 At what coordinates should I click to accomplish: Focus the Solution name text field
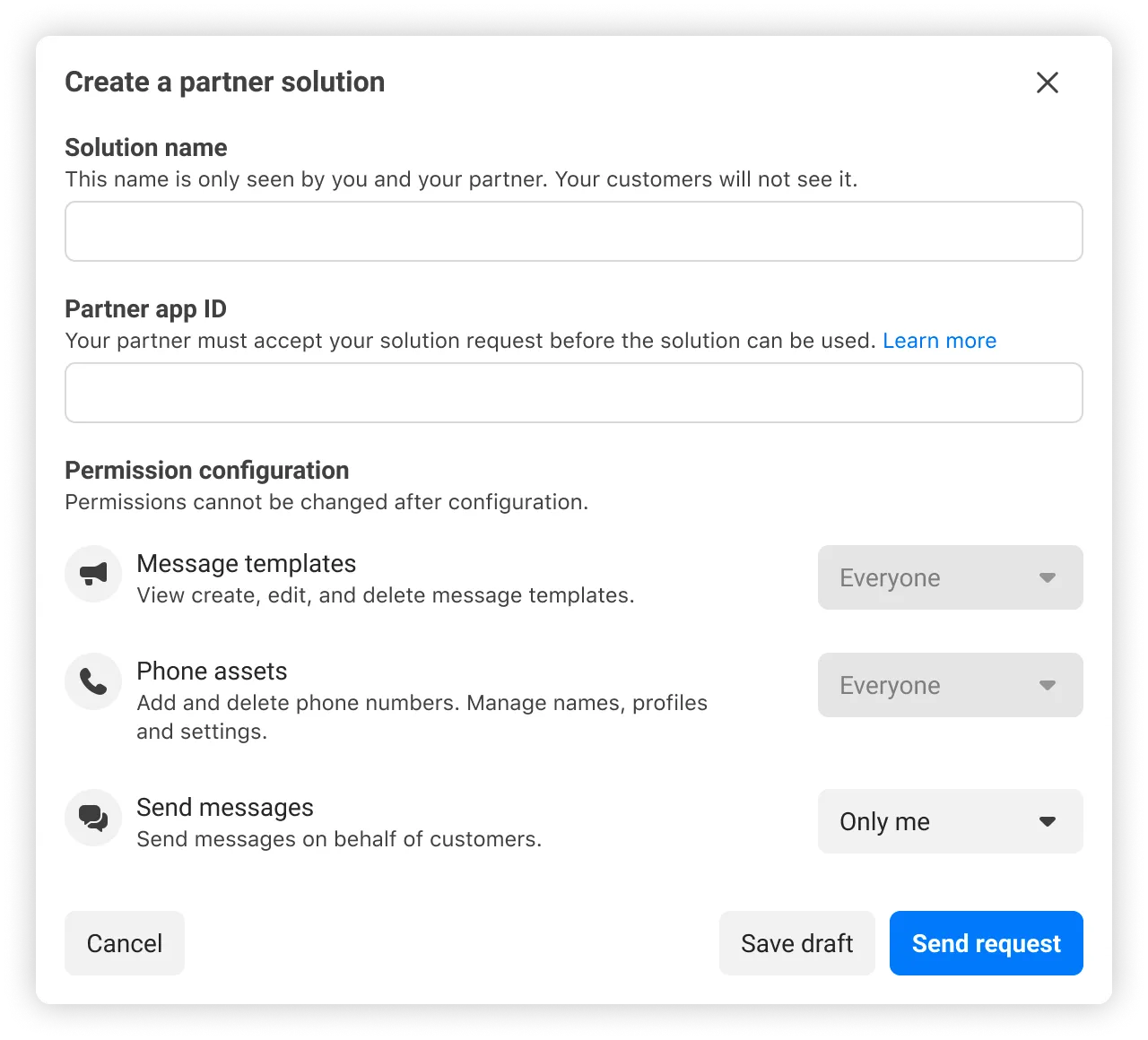574,231
